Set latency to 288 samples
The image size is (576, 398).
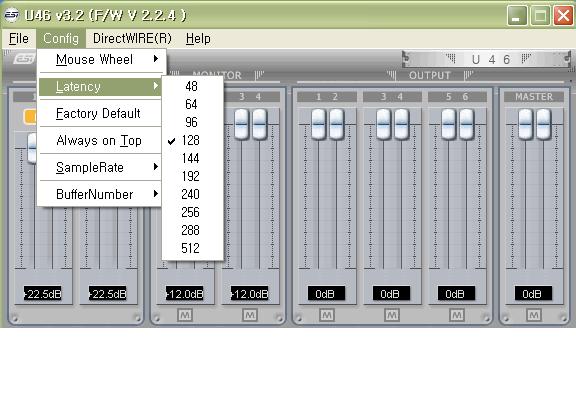(x=192, y=230)
